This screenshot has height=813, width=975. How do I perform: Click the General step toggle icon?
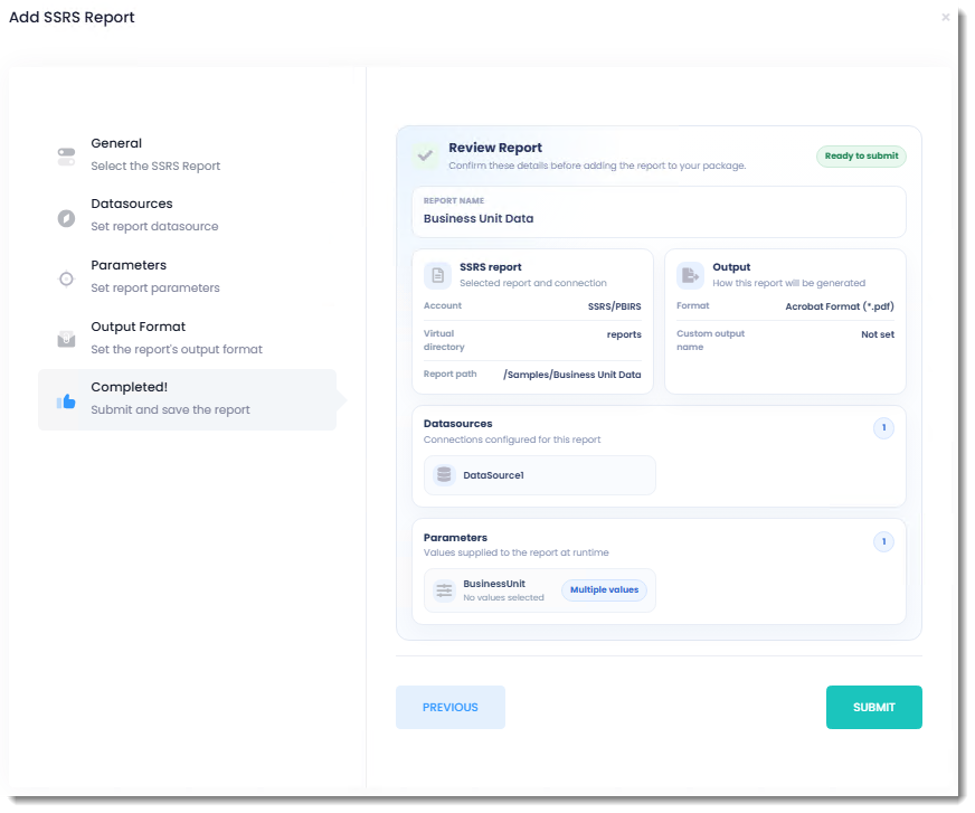[67, 157]
